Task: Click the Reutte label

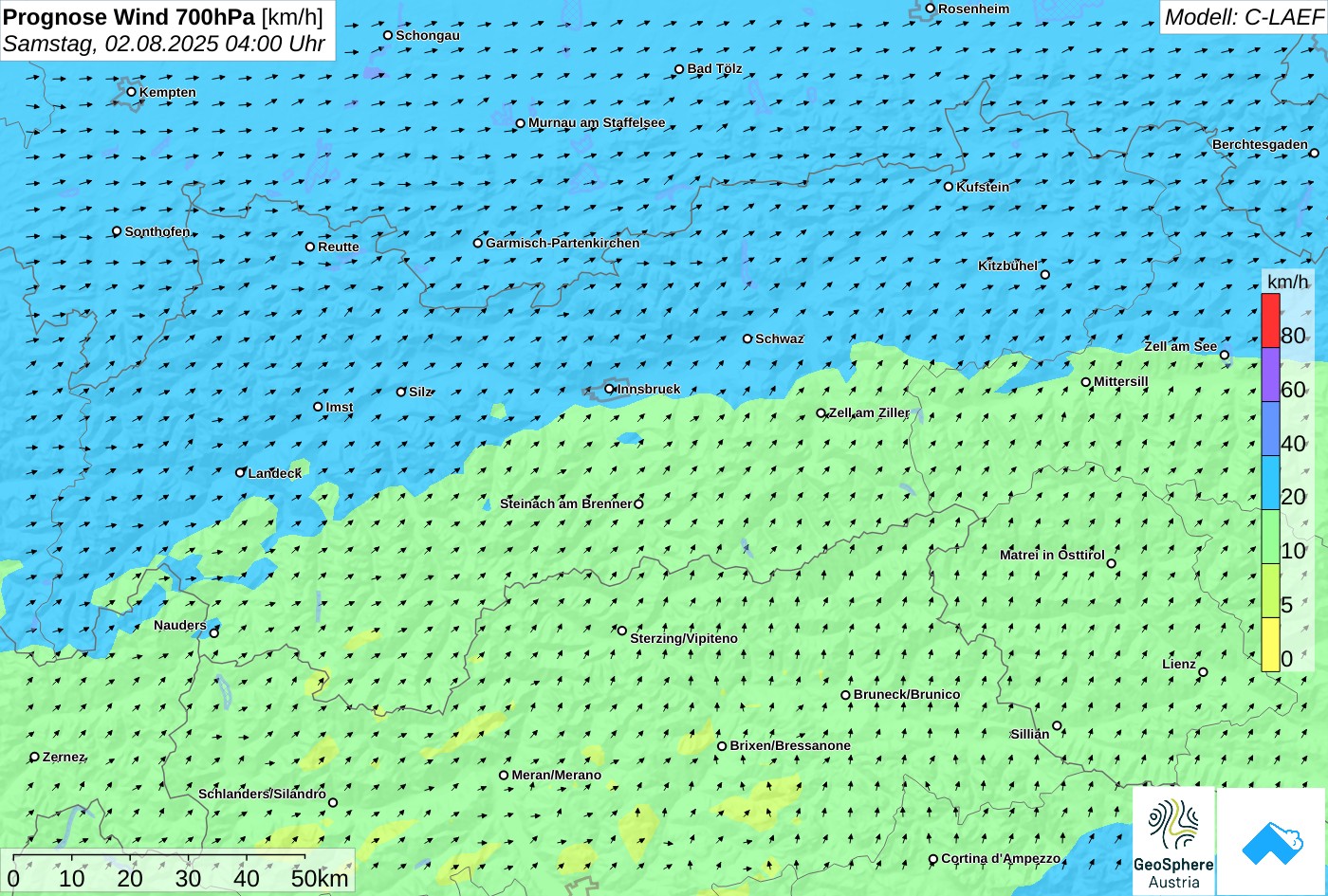Action: pos(339,247)
